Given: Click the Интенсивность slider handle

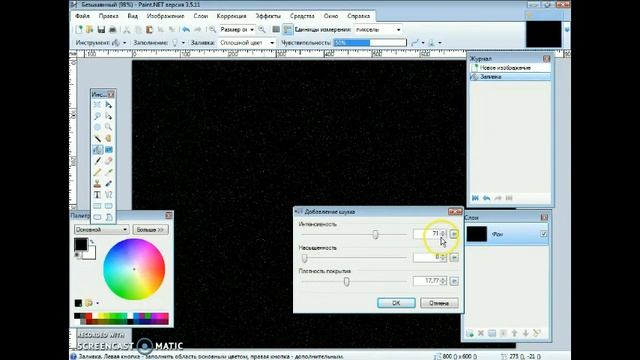Looking at the screenshot, I should (x=376, y=234).
